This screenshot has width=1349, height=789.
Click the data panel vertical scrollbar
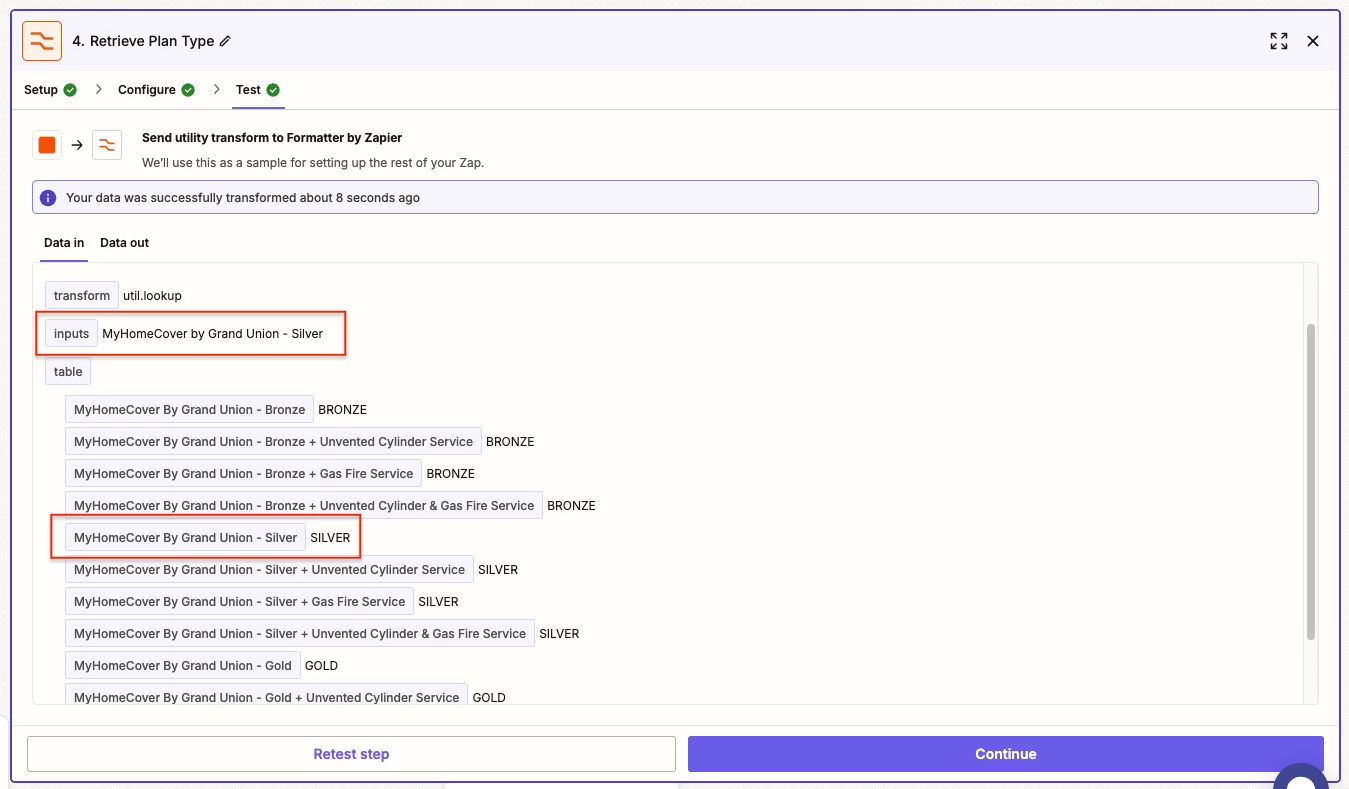pos(1311,482)
